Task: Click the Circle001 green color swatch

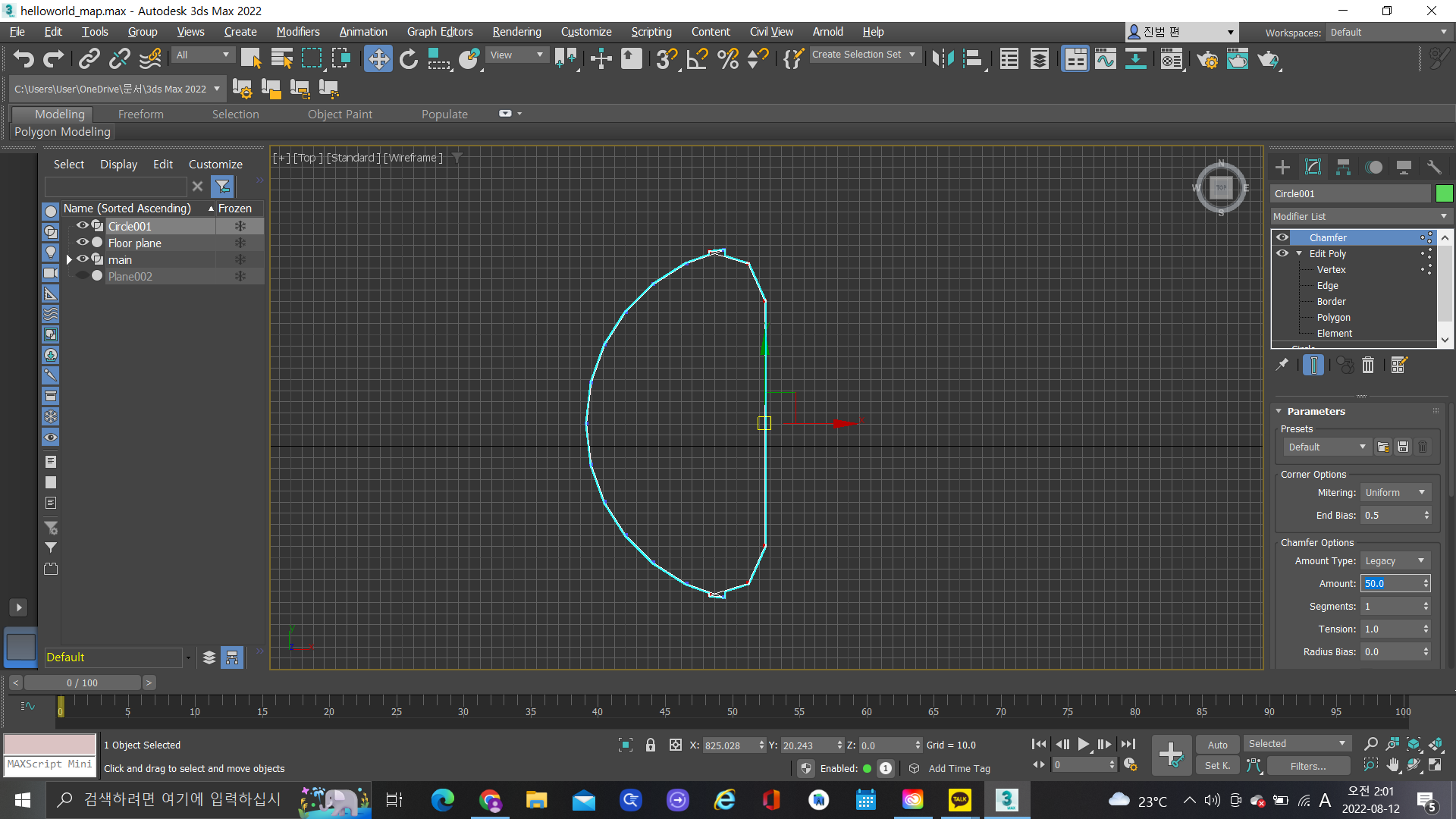Action: pyautogui.click(x=1444, y=193)
